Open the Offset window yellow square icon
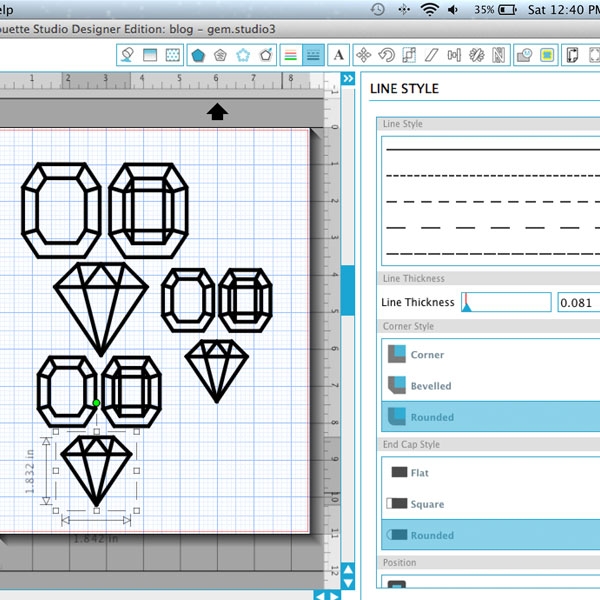The height and width of the screenshot is (600, 600). tap(547, 55)
